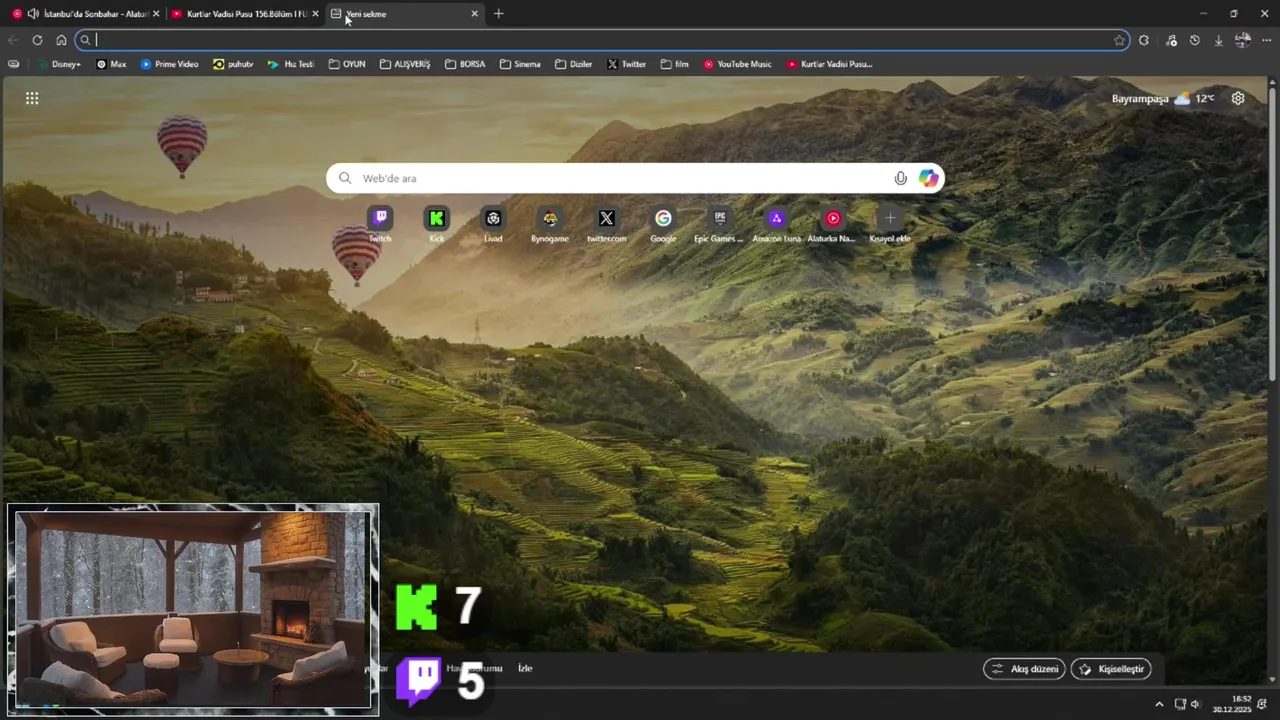Add this page to favorites star
The height and width of the screenshot is (720, 1280).
(1119, 40)
